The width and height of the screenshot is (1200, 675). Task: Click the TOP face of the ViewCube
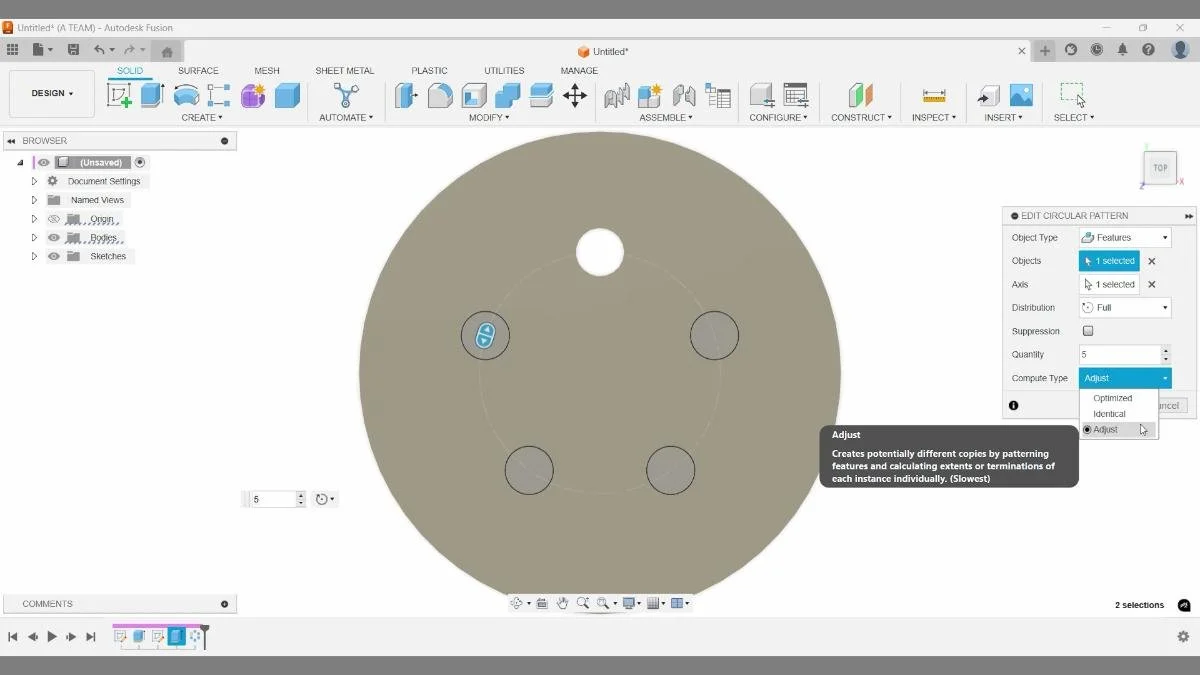1159,168
